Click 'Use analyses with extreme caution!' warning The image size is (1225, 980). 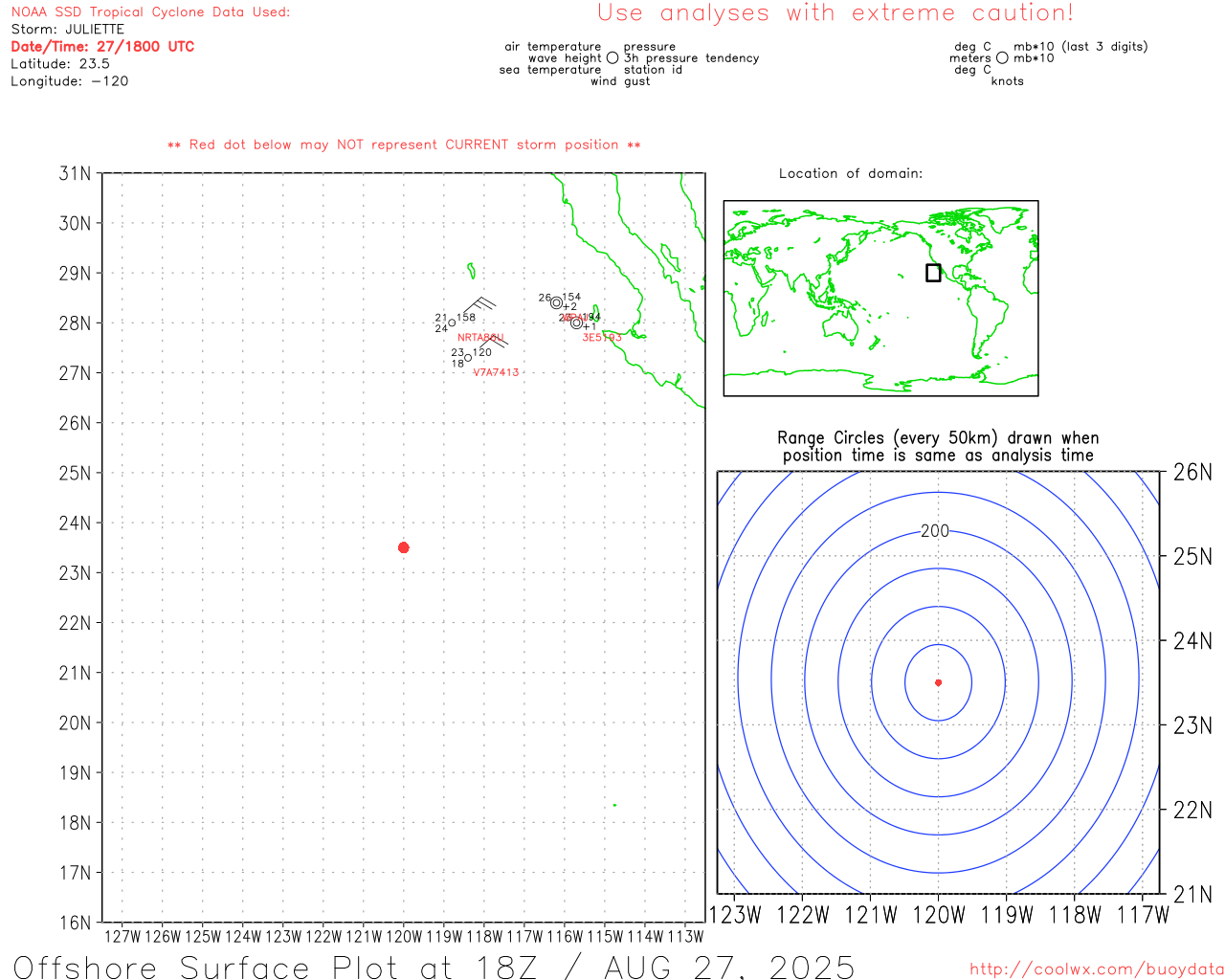coord(835,12)
